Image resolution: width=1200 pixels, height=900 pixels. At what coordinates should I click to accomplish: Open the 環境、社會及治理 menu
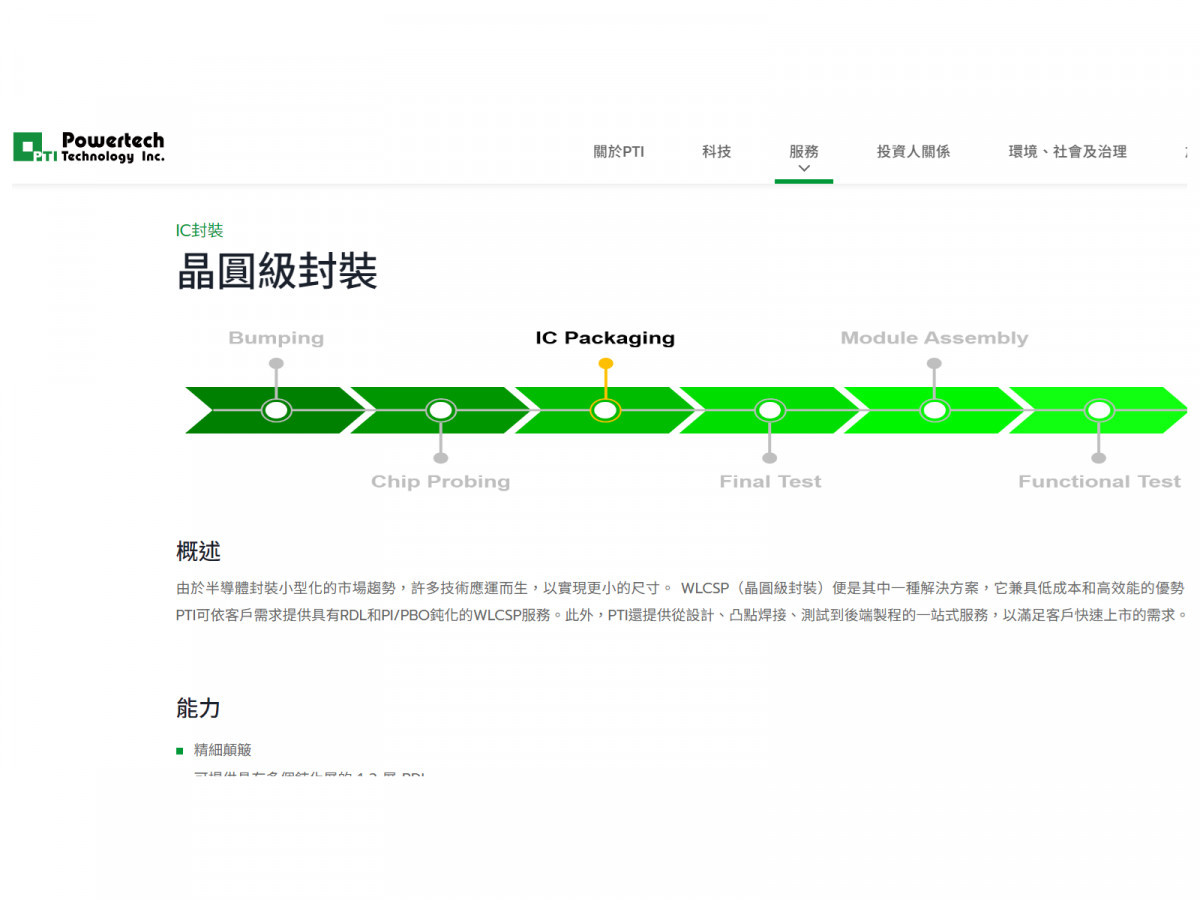click(x=1067, y=152)
